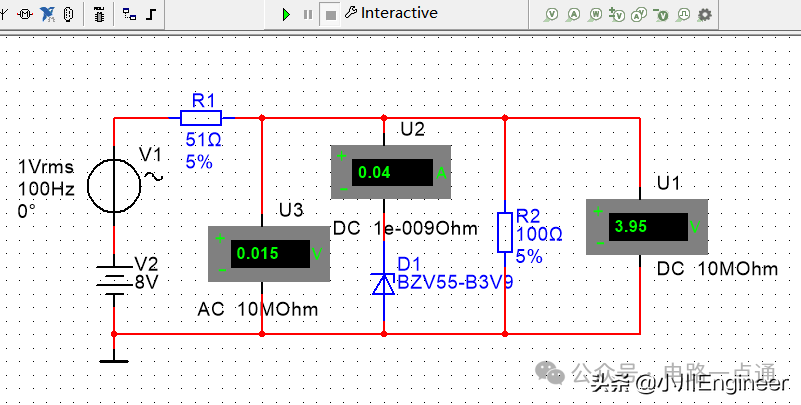
Task: Open probe settings gear icon
Action: click(x=704, y=14)
